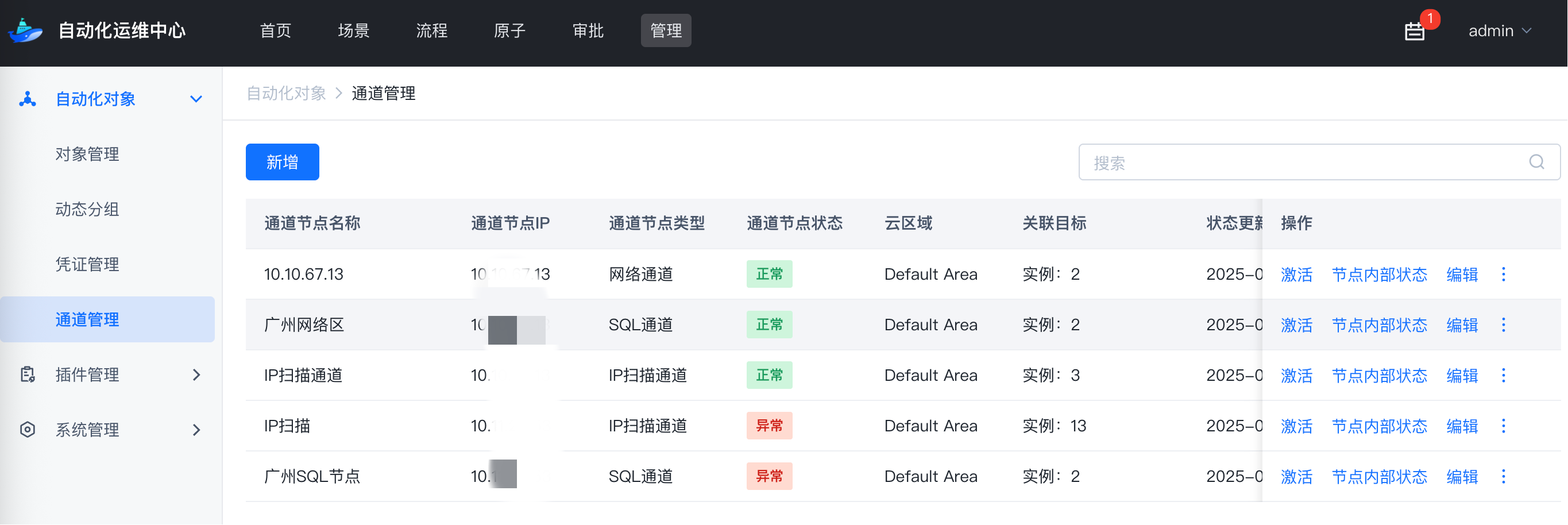Collapse the 自动化对象 sidebar section

195,99
